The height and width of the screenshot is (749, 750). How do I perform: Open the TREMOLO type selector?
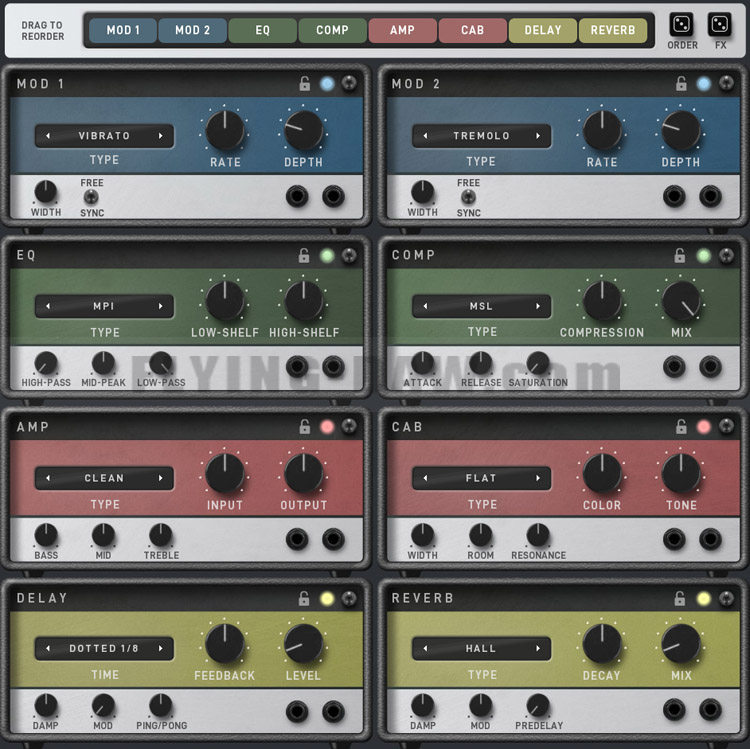tap(481, 136)
